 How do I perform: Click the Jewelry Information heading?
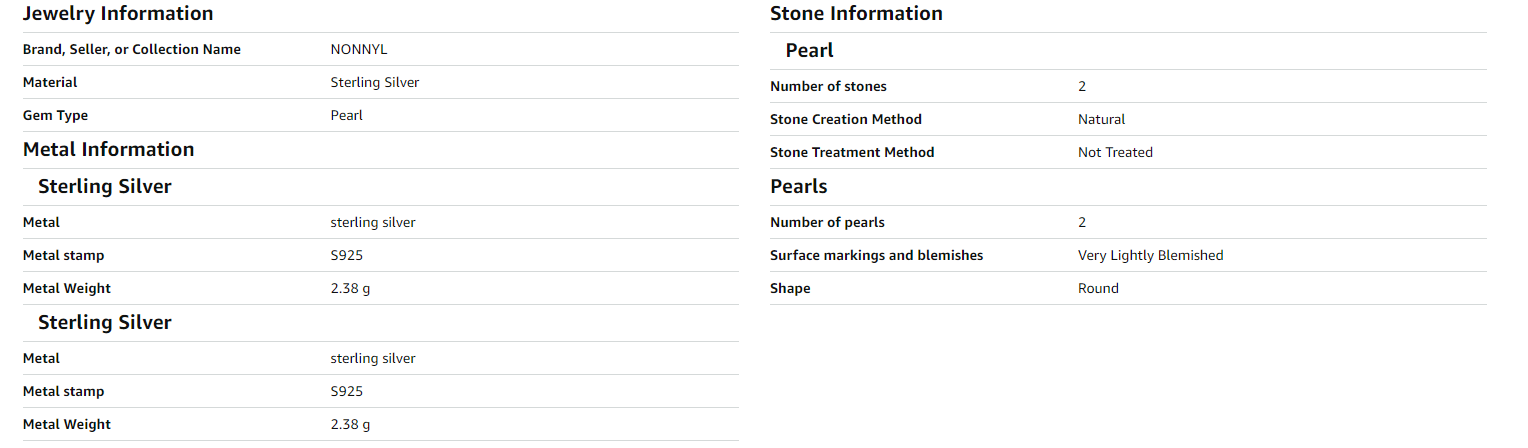pyautogui.click(x=118, y=14)
